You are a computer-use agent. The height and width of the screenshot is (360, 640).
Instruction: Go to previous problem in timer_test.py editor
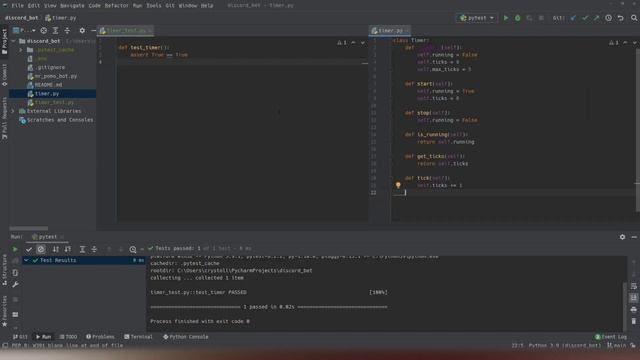(x=353, y=42)
